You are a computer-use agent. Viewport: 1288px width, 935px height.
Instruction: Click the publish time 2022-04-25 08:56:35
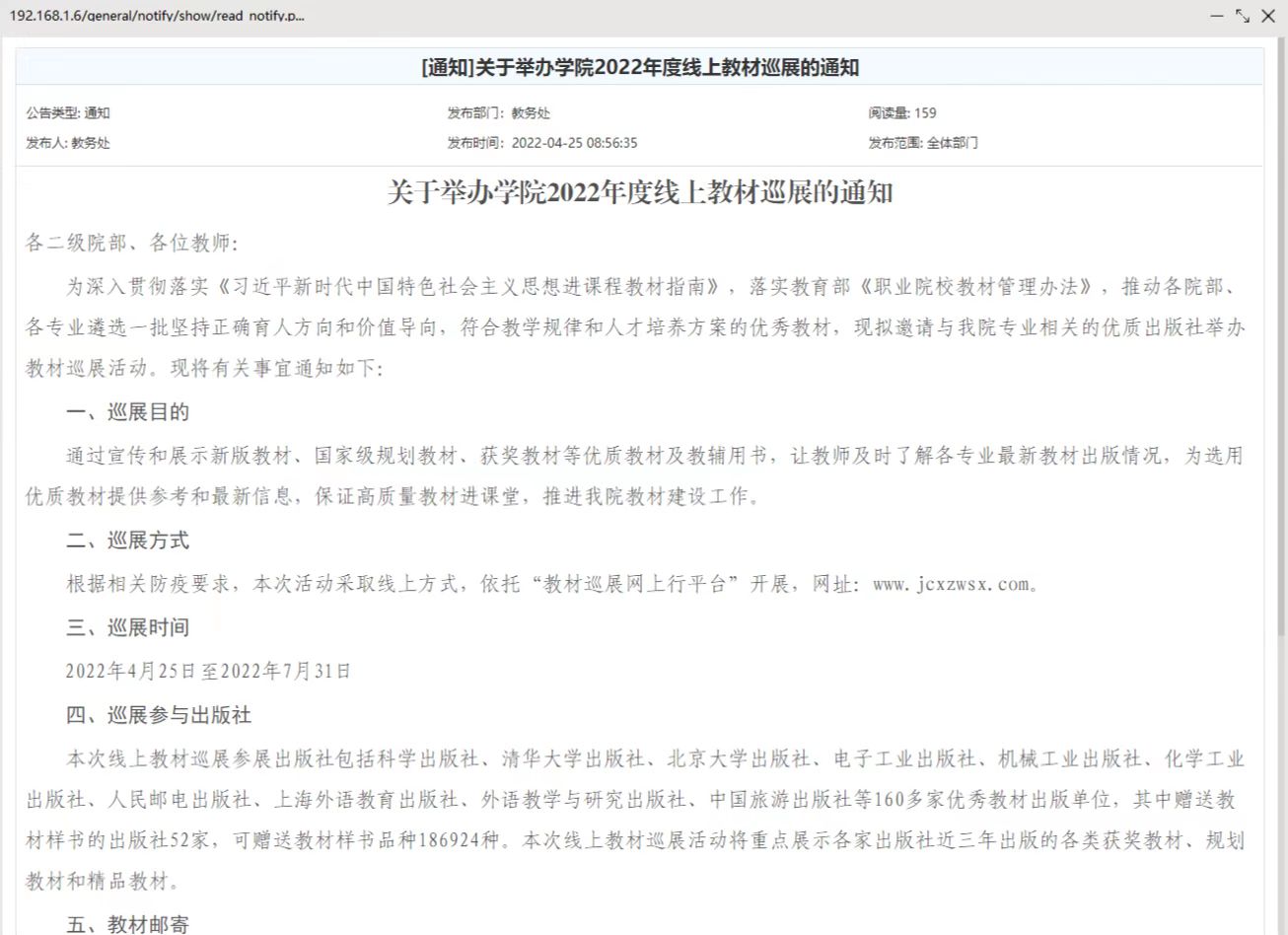coord(573,143)
